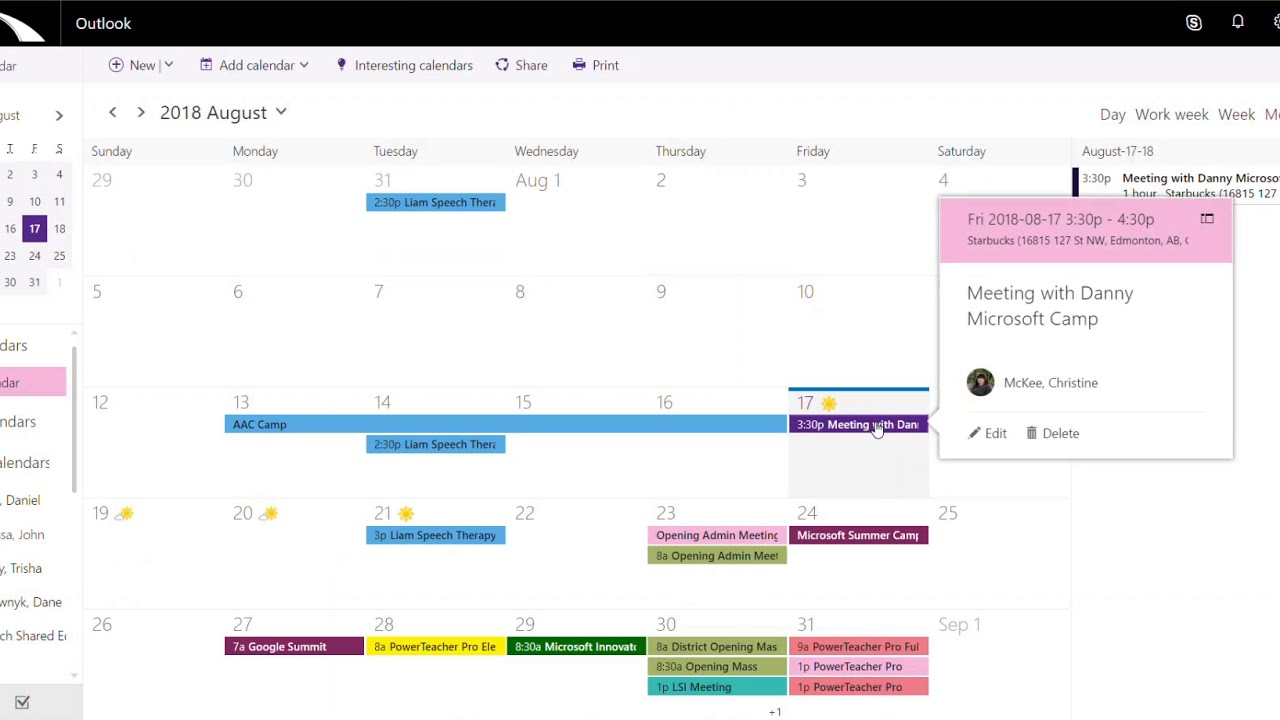Open the tasks checkmark icon at bottom left
1280x720 pixels.
22,702
